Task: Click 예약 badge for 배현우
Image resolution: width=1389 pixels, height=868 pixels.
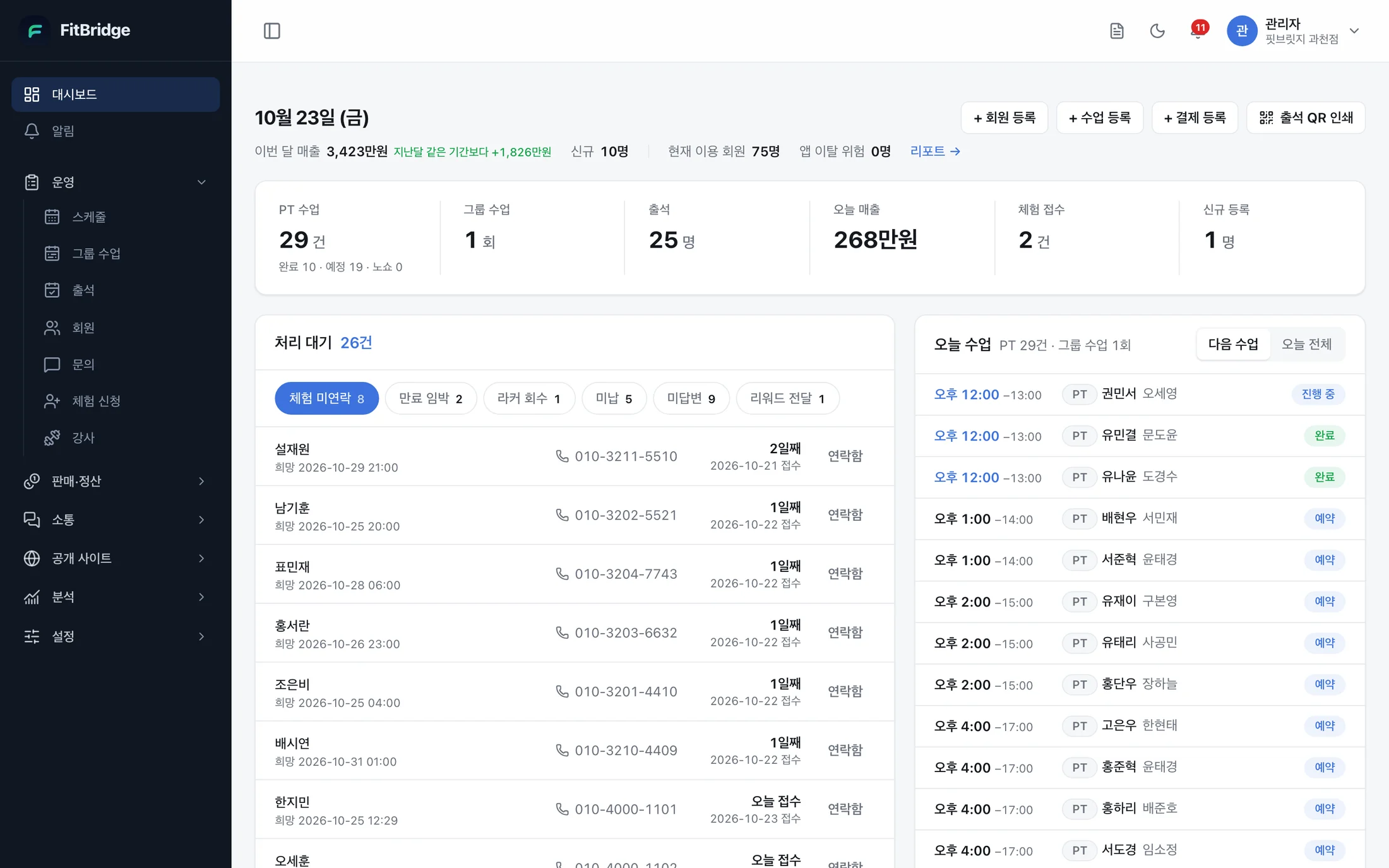Action: (x=1325, y=518)
